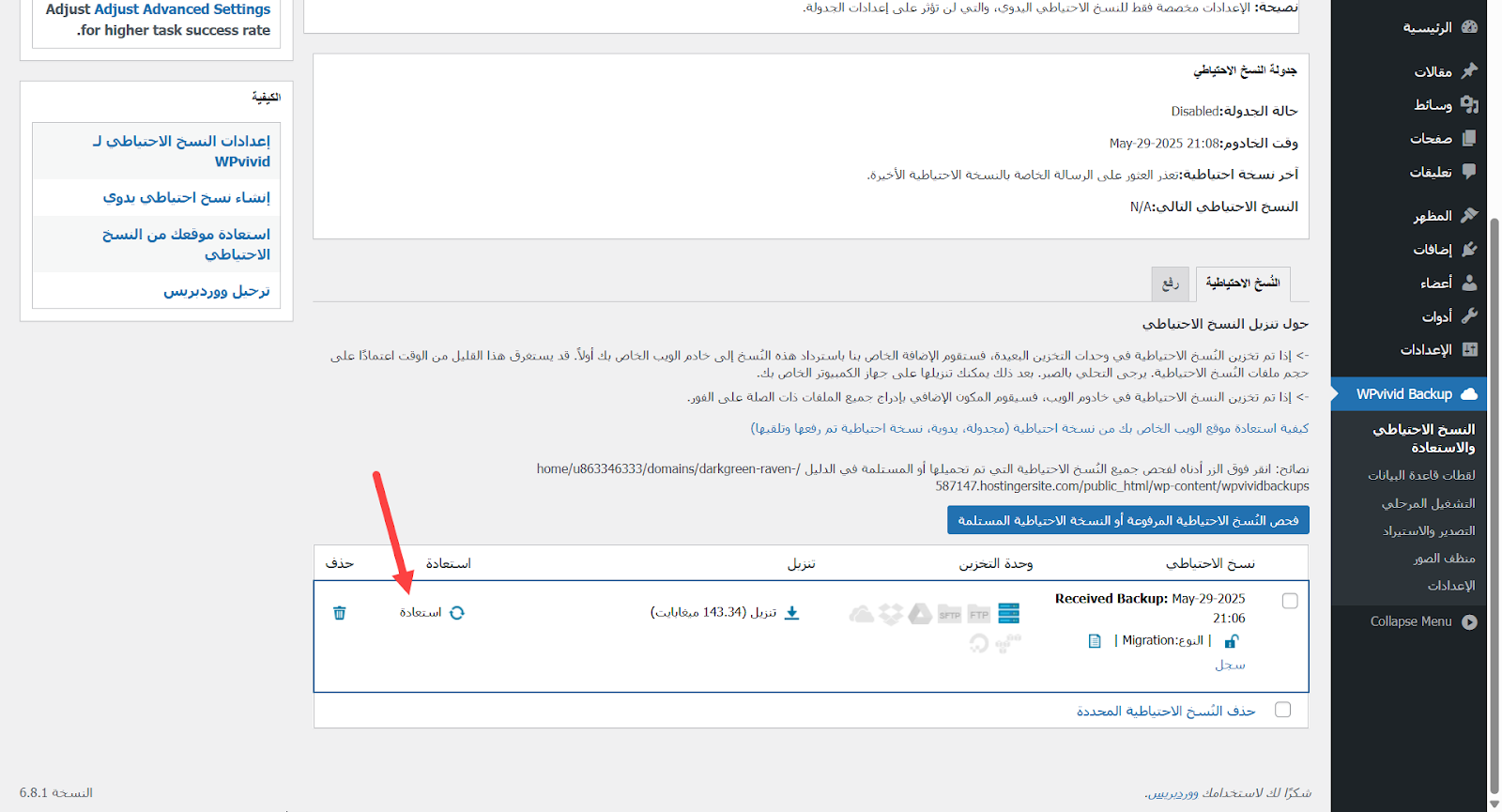The image size is (1502, 812).
Task: Click the localhost server storage icon
Action: click(1008, 614)
